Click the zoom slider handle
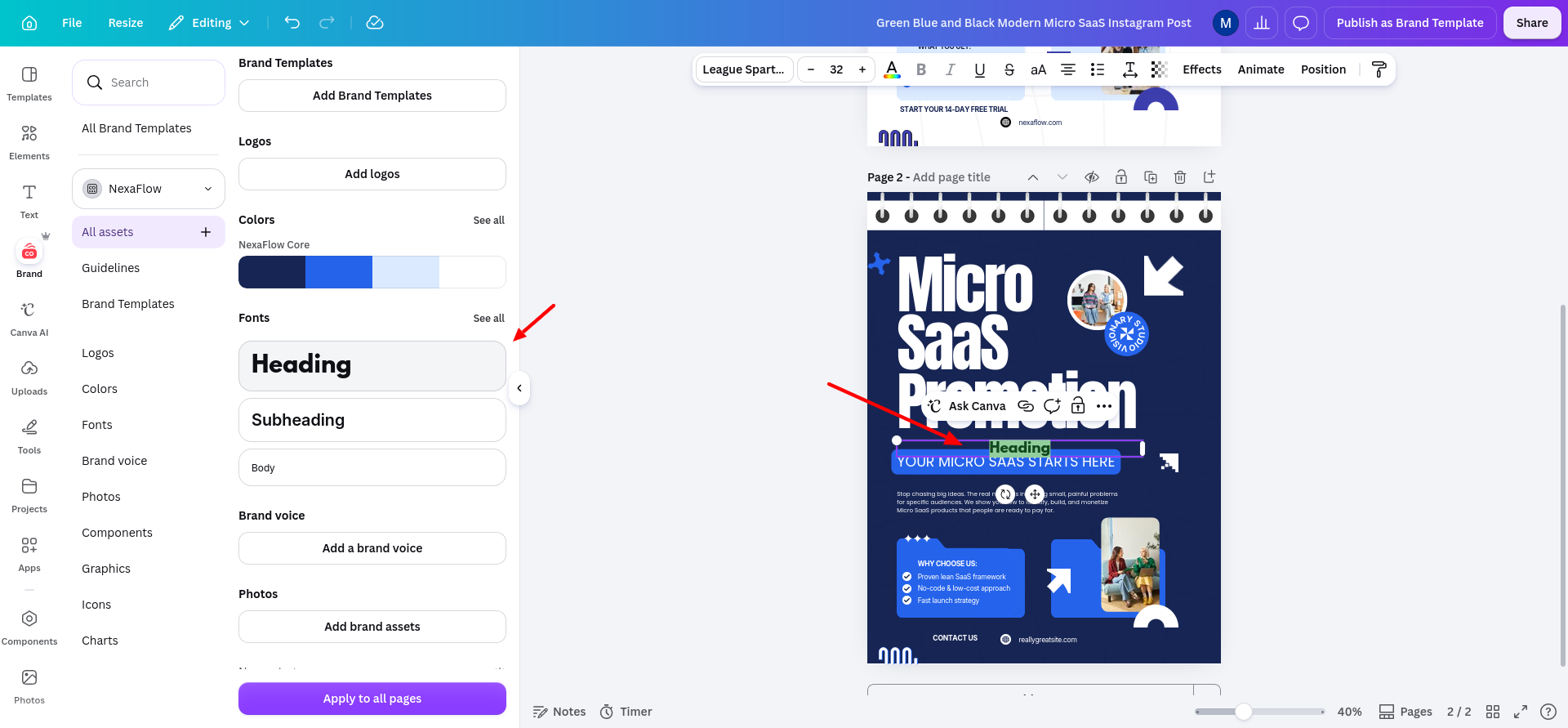 pos(1243,712)
